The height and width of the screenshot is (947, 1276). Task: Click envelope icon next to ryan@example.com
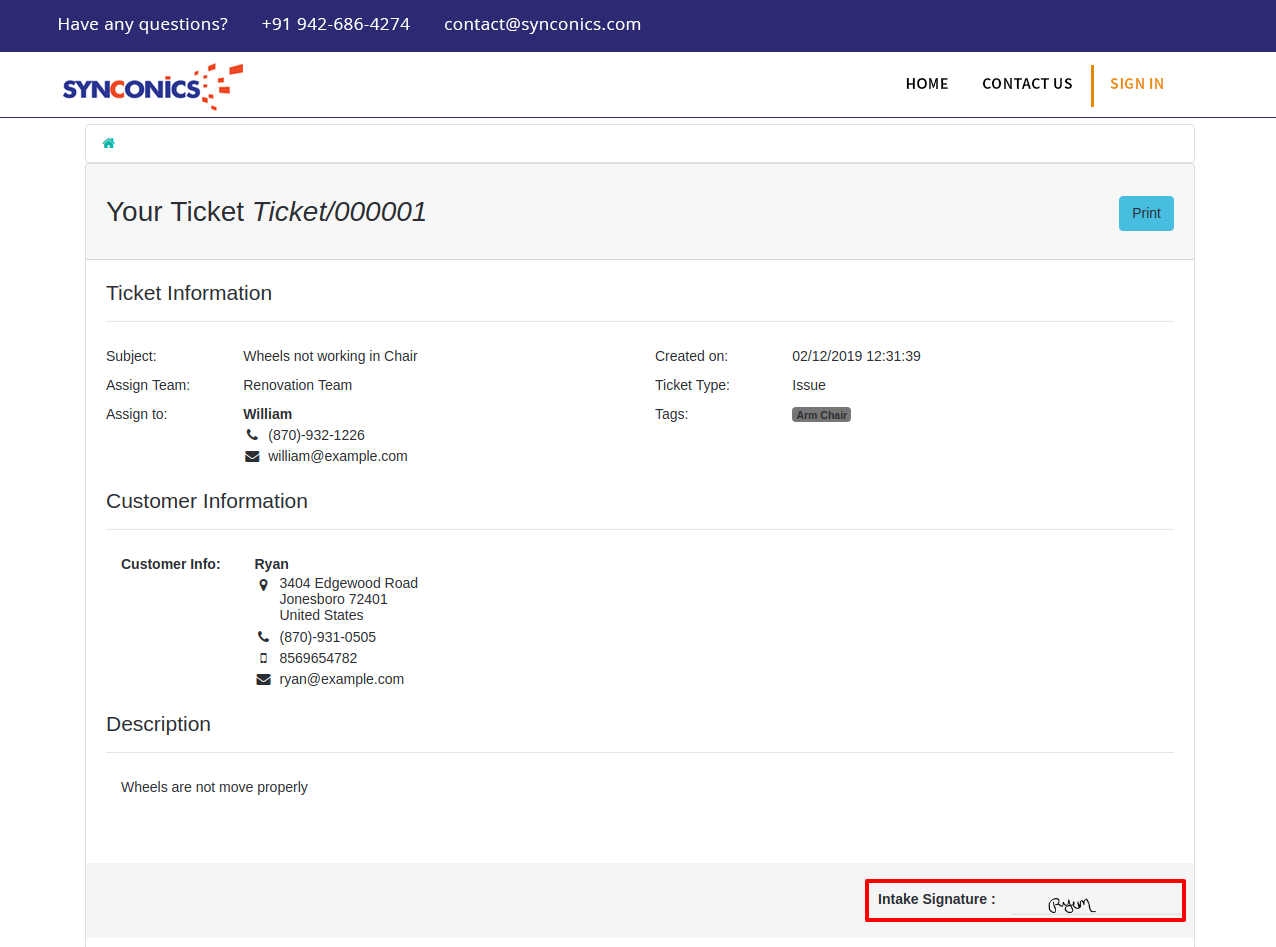(263, 679)
